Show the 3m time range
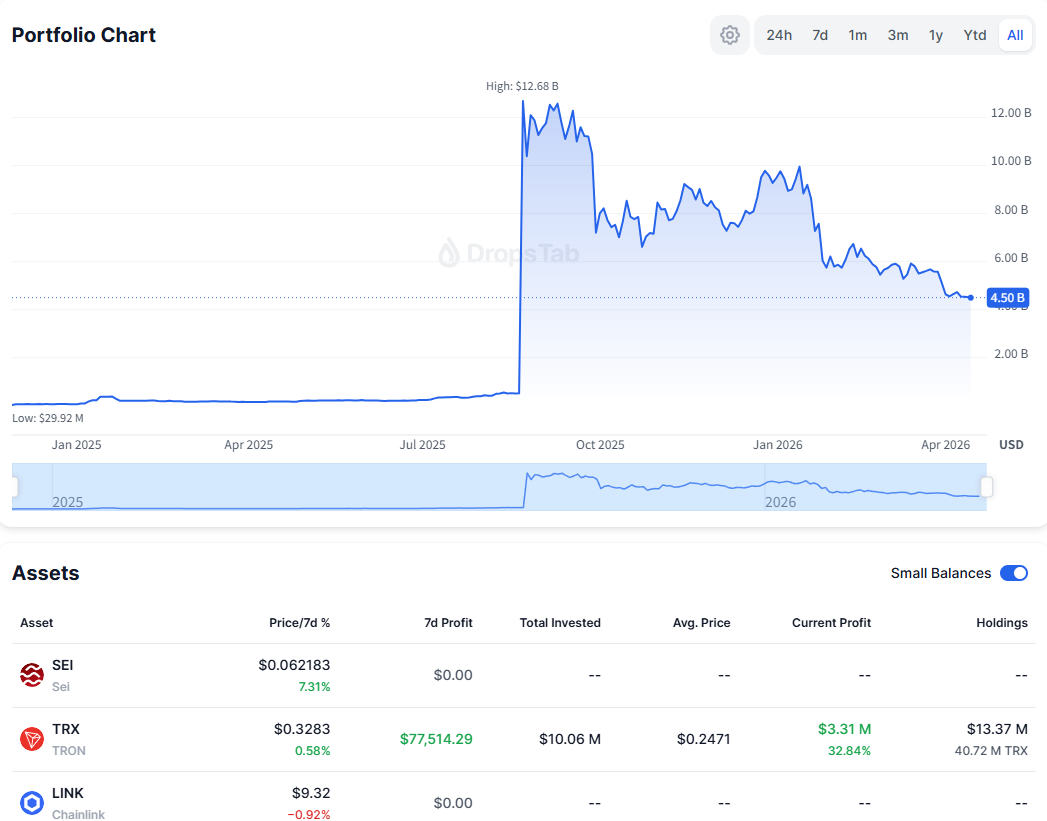 coord(898,35)
